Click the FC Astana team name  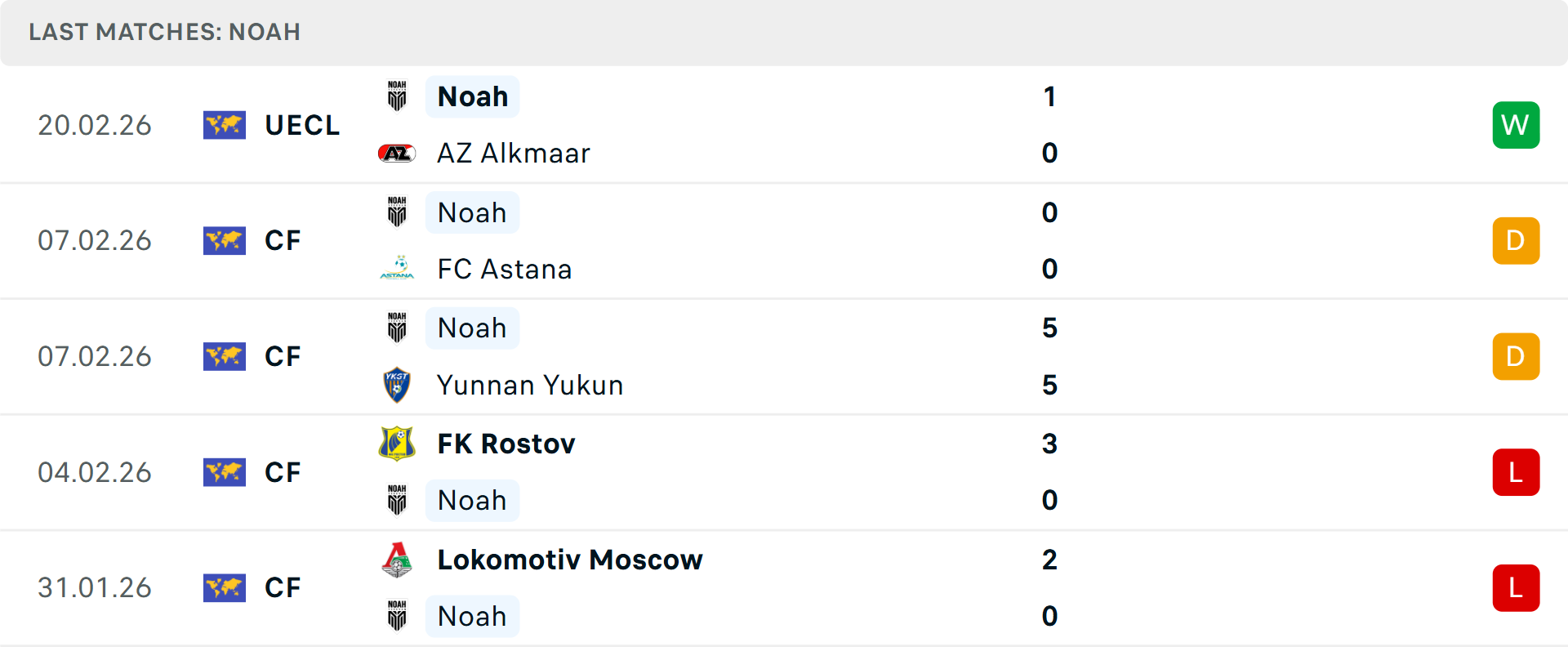tap(505, 269)
